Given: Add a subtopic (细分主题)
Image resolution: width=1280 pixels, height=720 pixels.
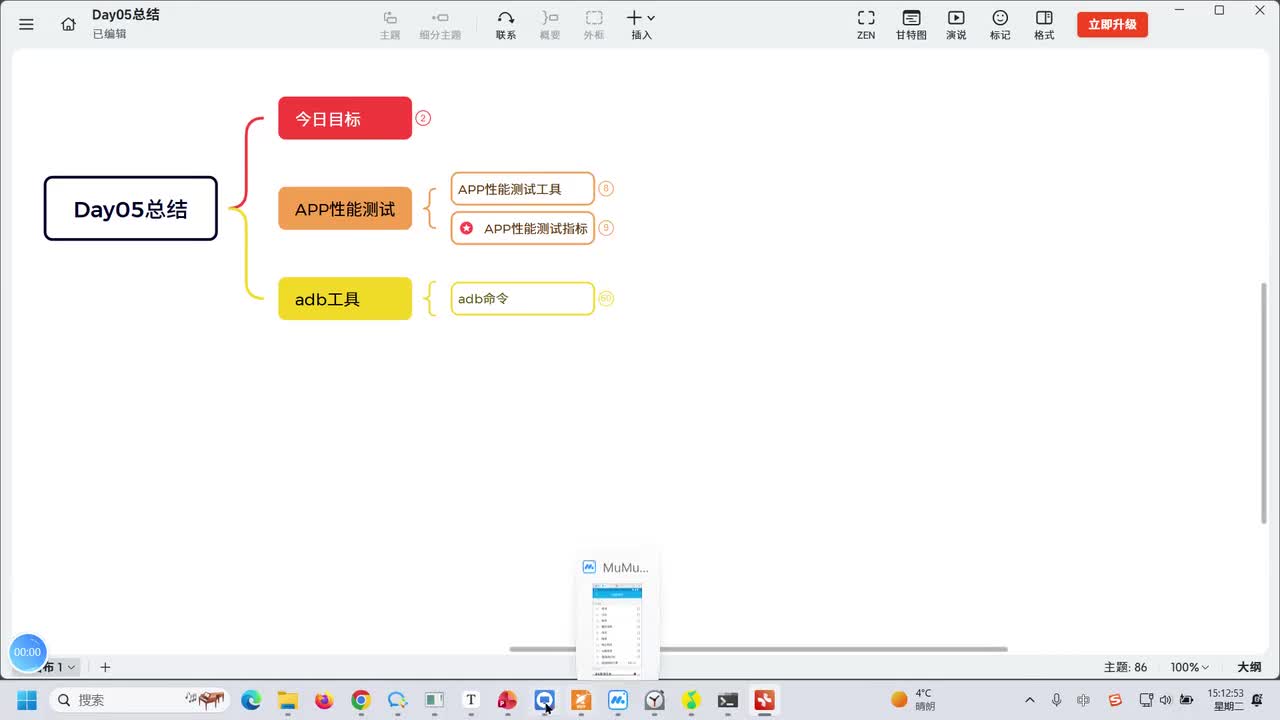Looking at the screenshot, I should click(x=440, y=24).
